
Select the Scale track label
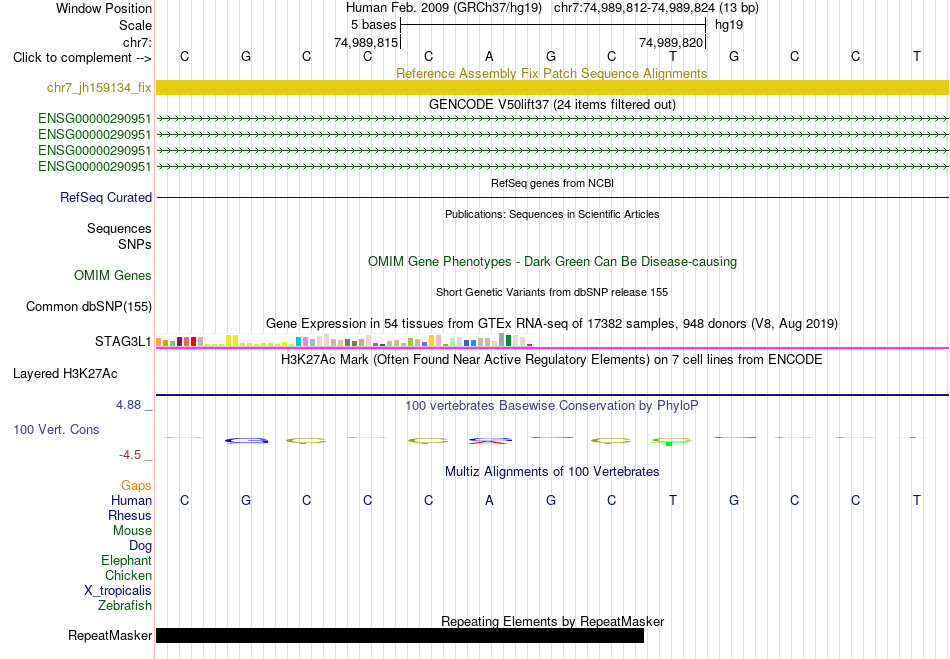point(135,25)
